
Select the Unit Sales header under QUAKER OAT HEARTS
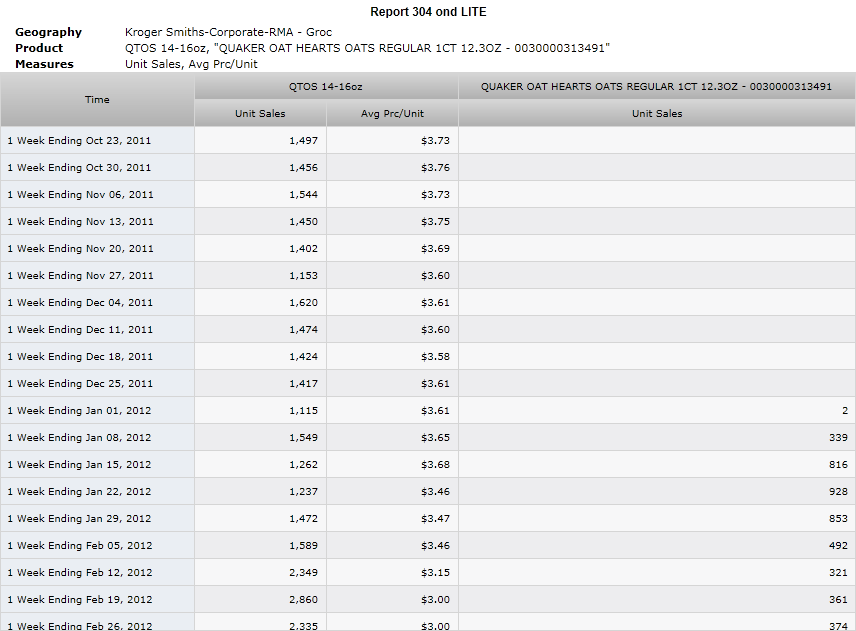pos(657,114)
